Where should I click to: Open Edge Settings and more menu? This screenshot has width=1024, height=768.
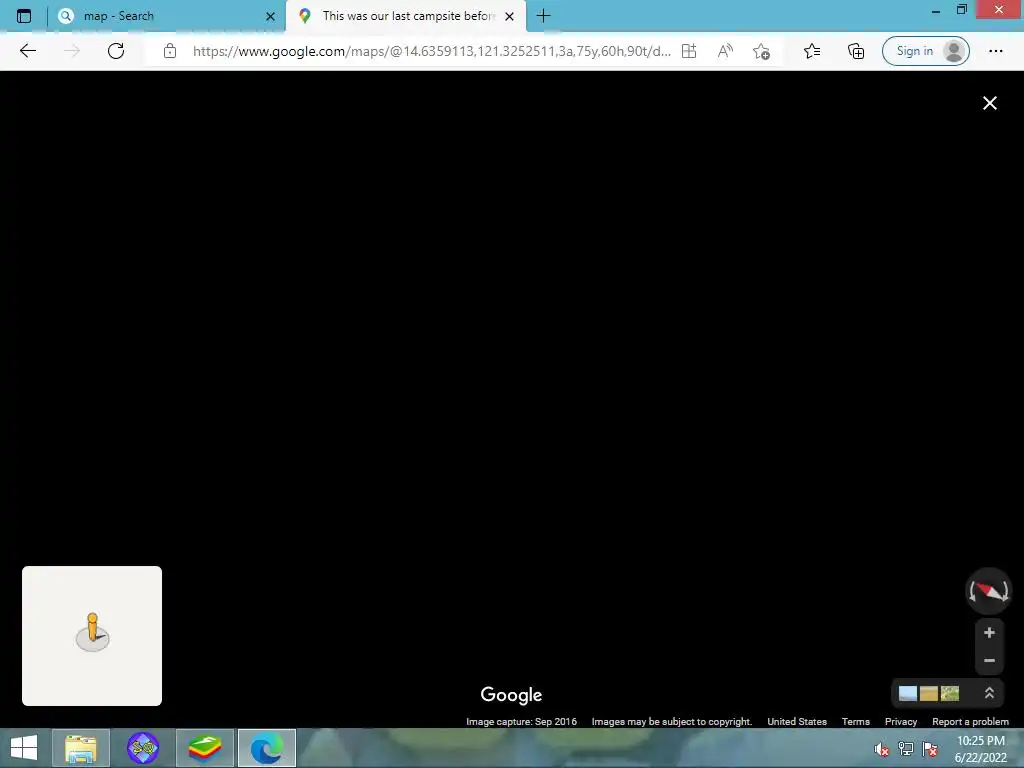(995, 51)
